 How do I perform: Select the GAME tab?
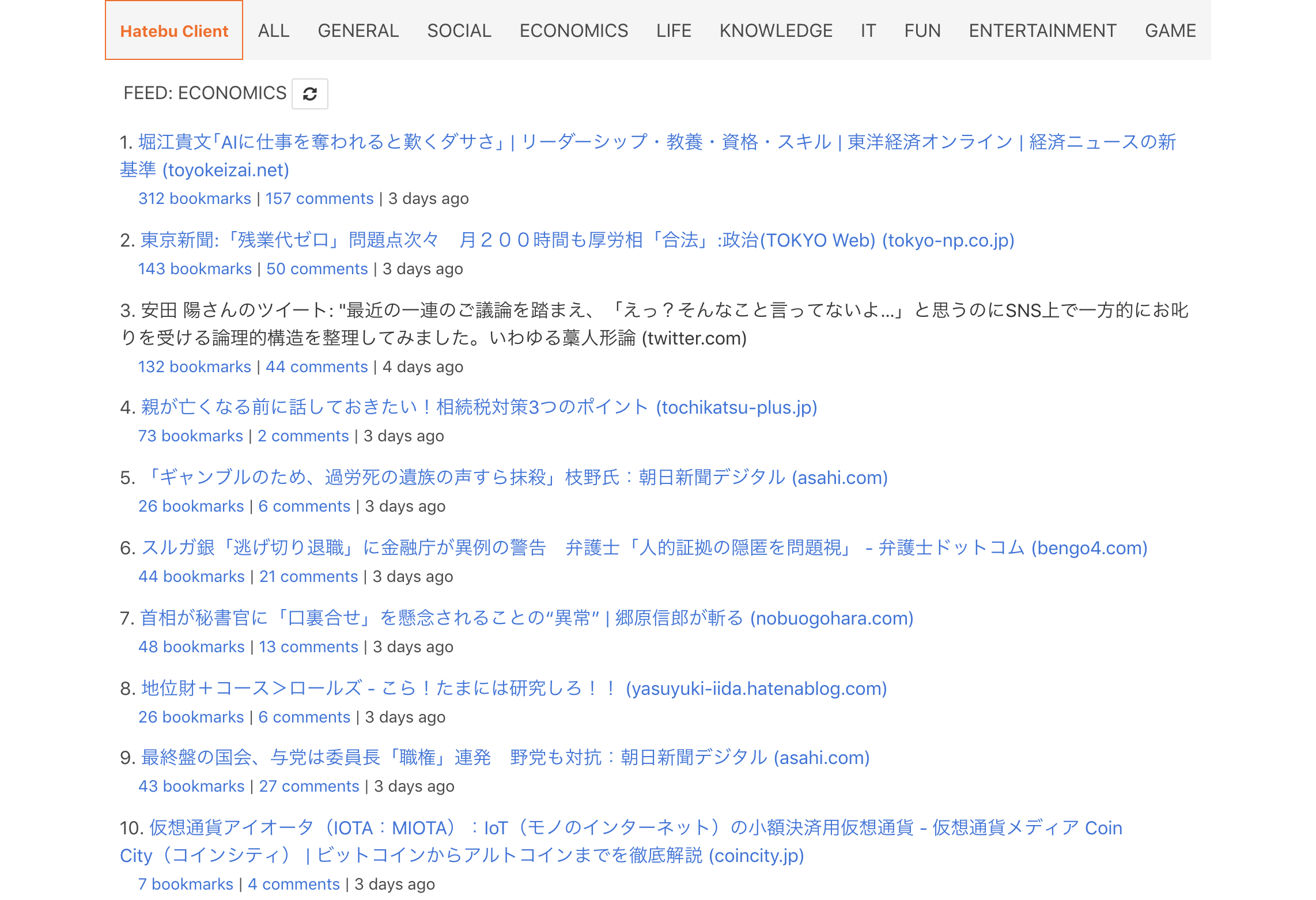(1170, 31)
